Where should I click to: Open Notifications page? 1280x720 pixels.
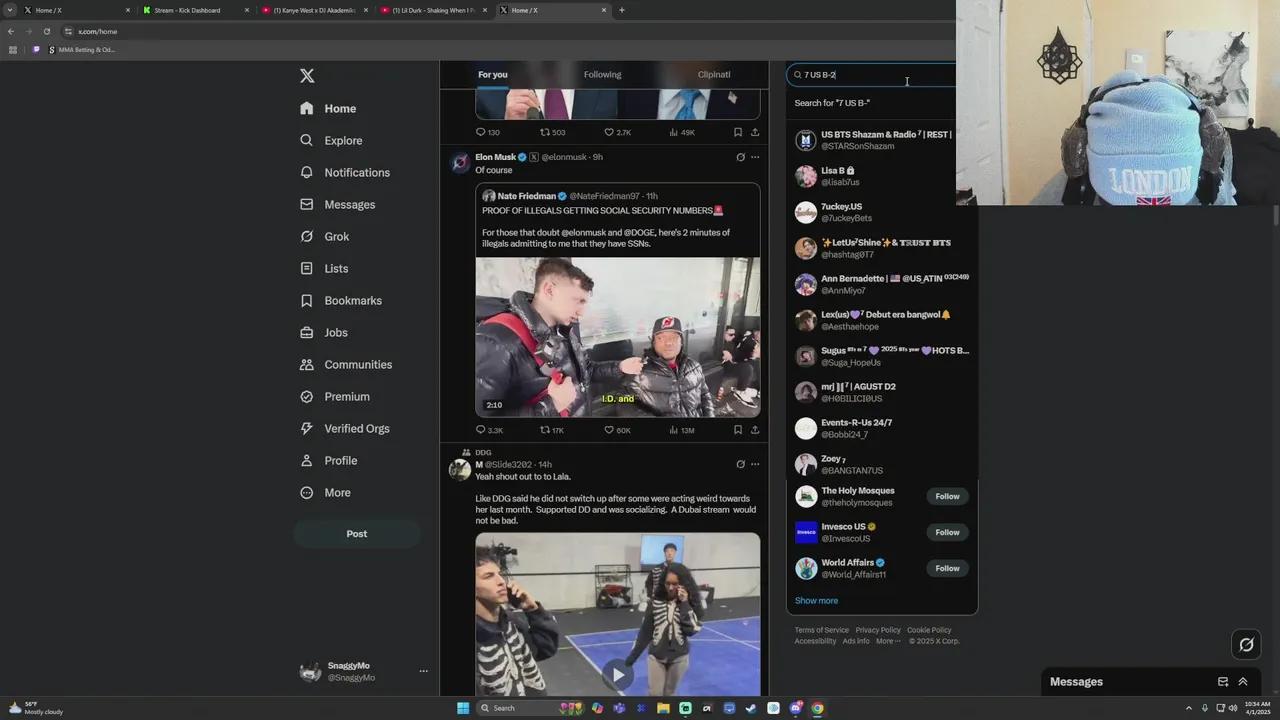(x=345, y=172)
